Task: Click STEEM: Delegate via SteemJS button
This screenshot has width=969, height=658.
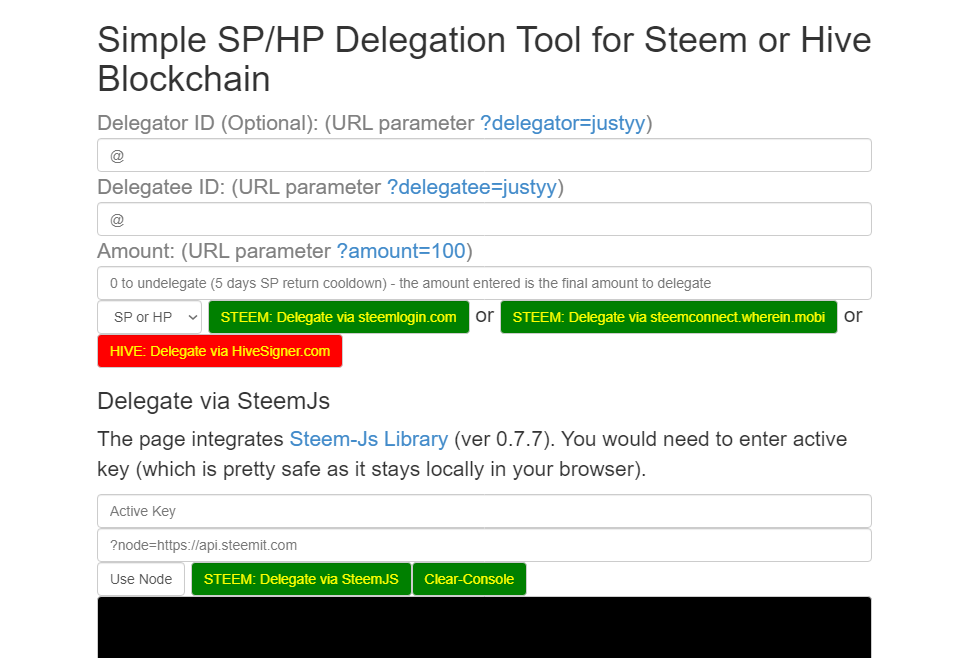Action: 301,579
